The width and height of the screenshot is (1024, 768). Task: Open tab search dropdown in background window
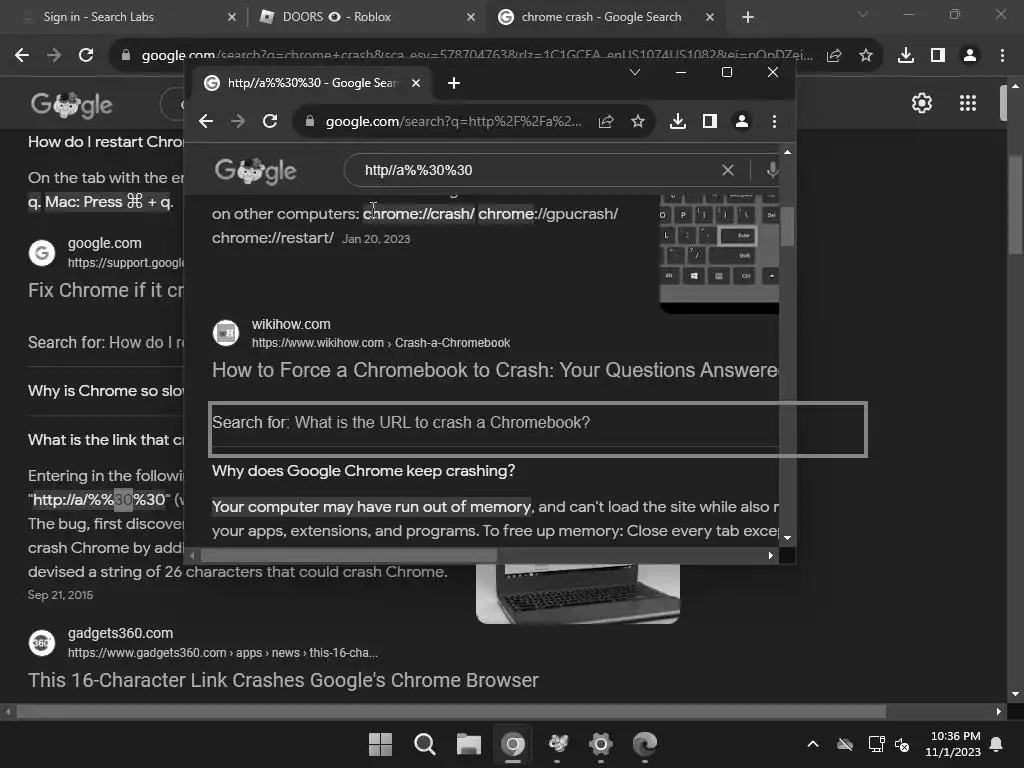click(x=863, y=14)
